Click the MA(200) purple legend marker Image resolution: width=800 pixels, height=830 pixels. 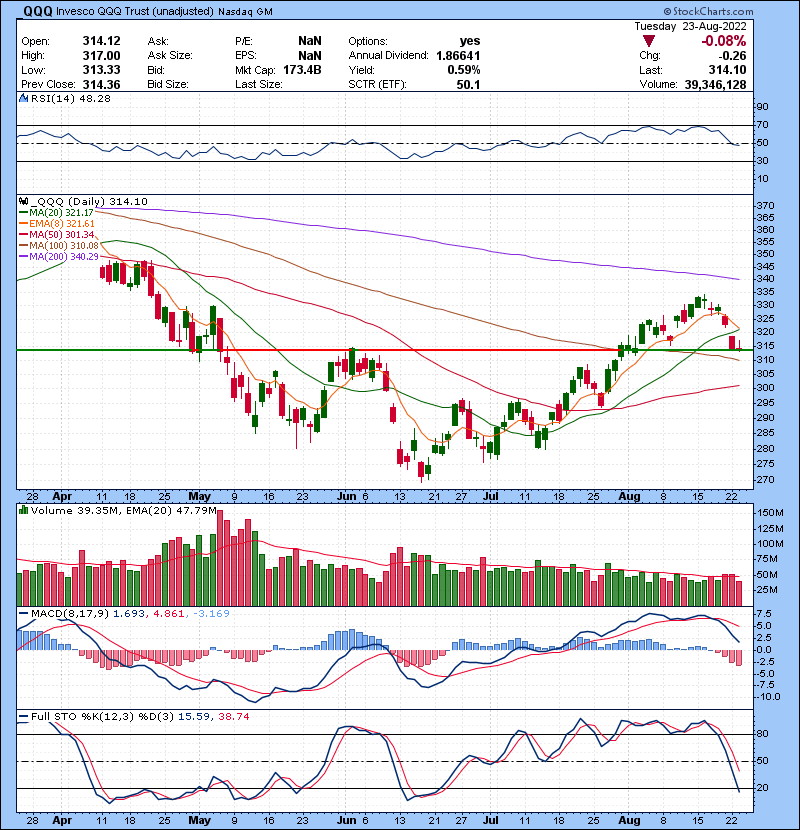(x=22, y=256)
